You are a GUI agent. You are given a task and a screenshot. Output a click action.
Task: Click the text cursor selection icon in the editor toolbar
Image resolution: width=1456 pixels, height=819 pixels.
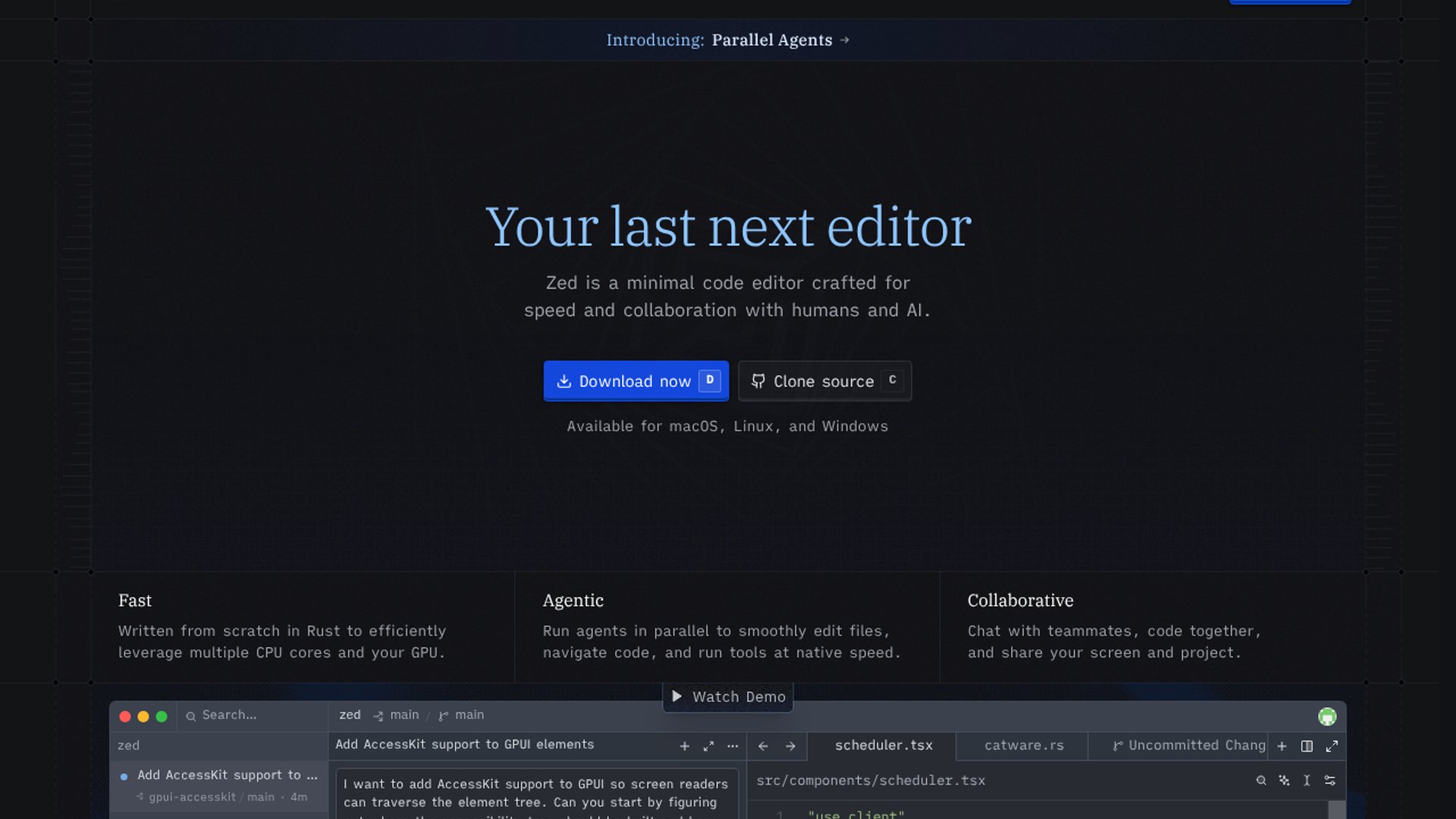pyautogui.click(x=1307, y=780)
